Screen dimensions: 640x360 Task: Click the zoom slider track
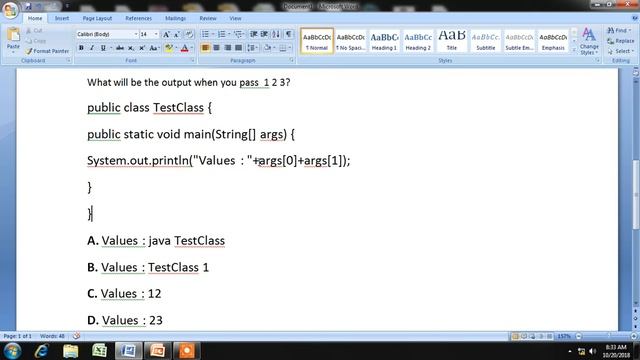click(x=606, y=336)
